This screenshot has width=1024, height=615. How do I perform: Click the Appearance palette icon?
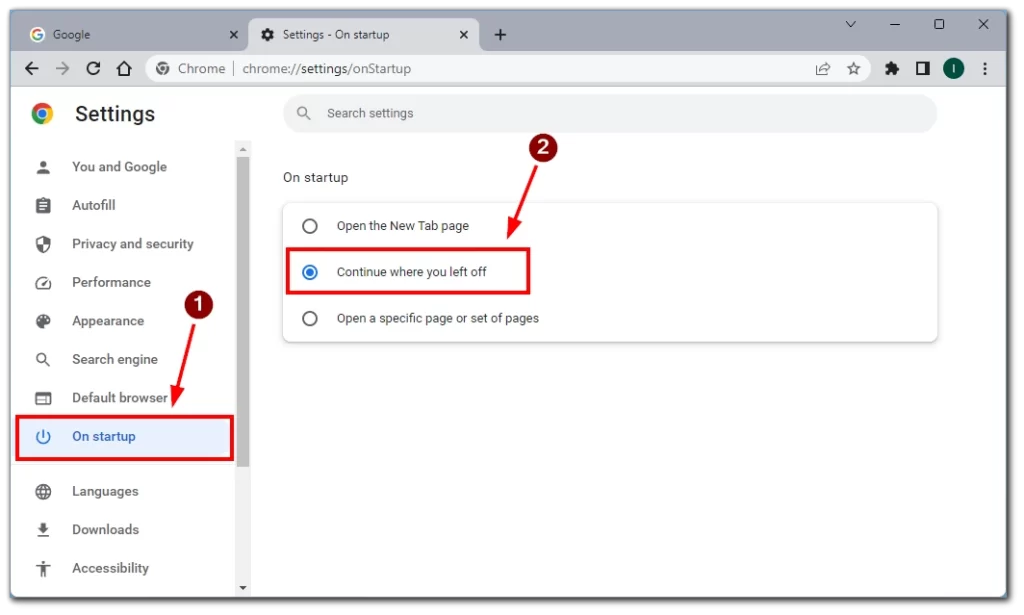(43, 321)
